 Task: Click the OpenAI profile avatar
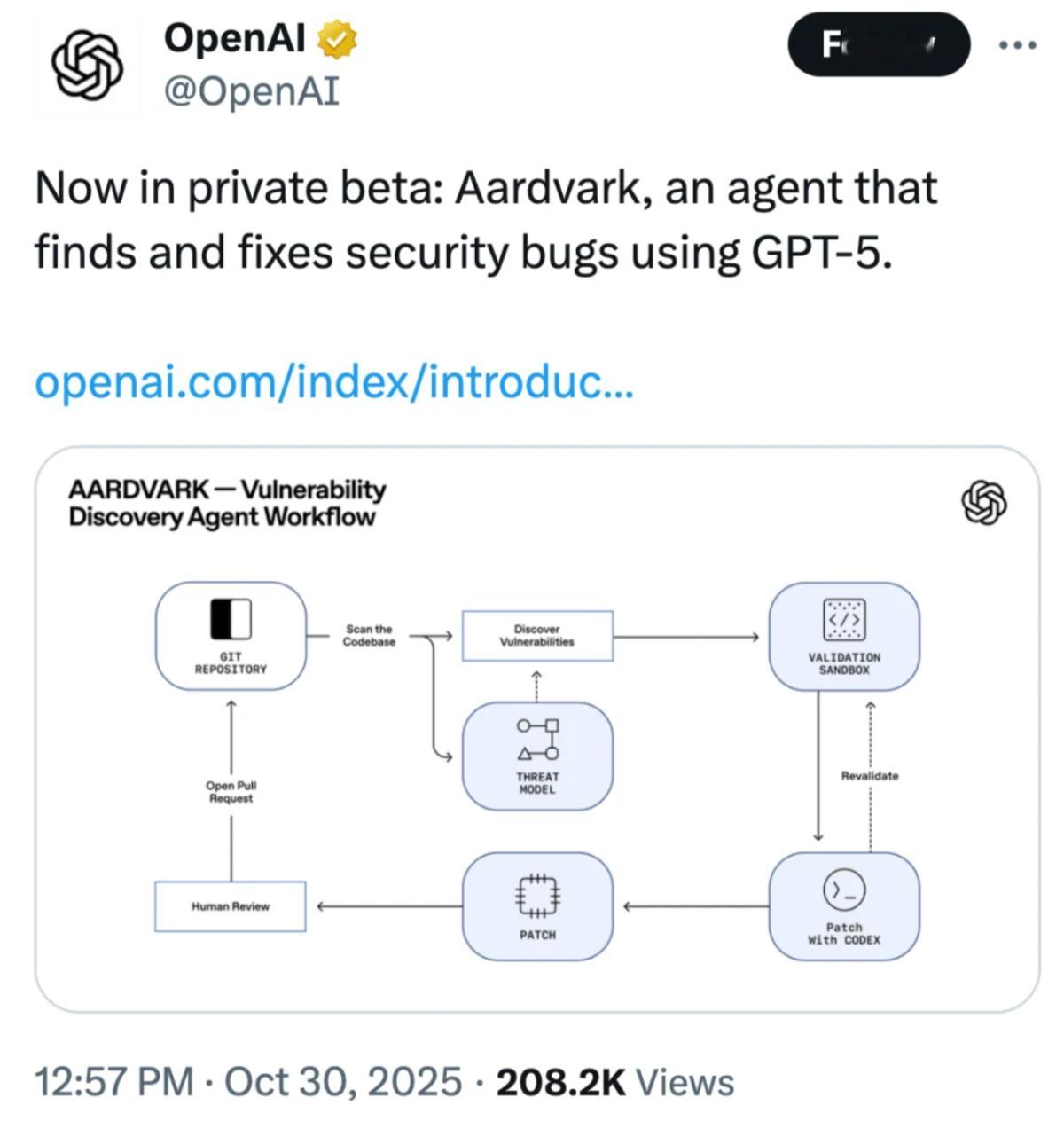tap(86, 63)
